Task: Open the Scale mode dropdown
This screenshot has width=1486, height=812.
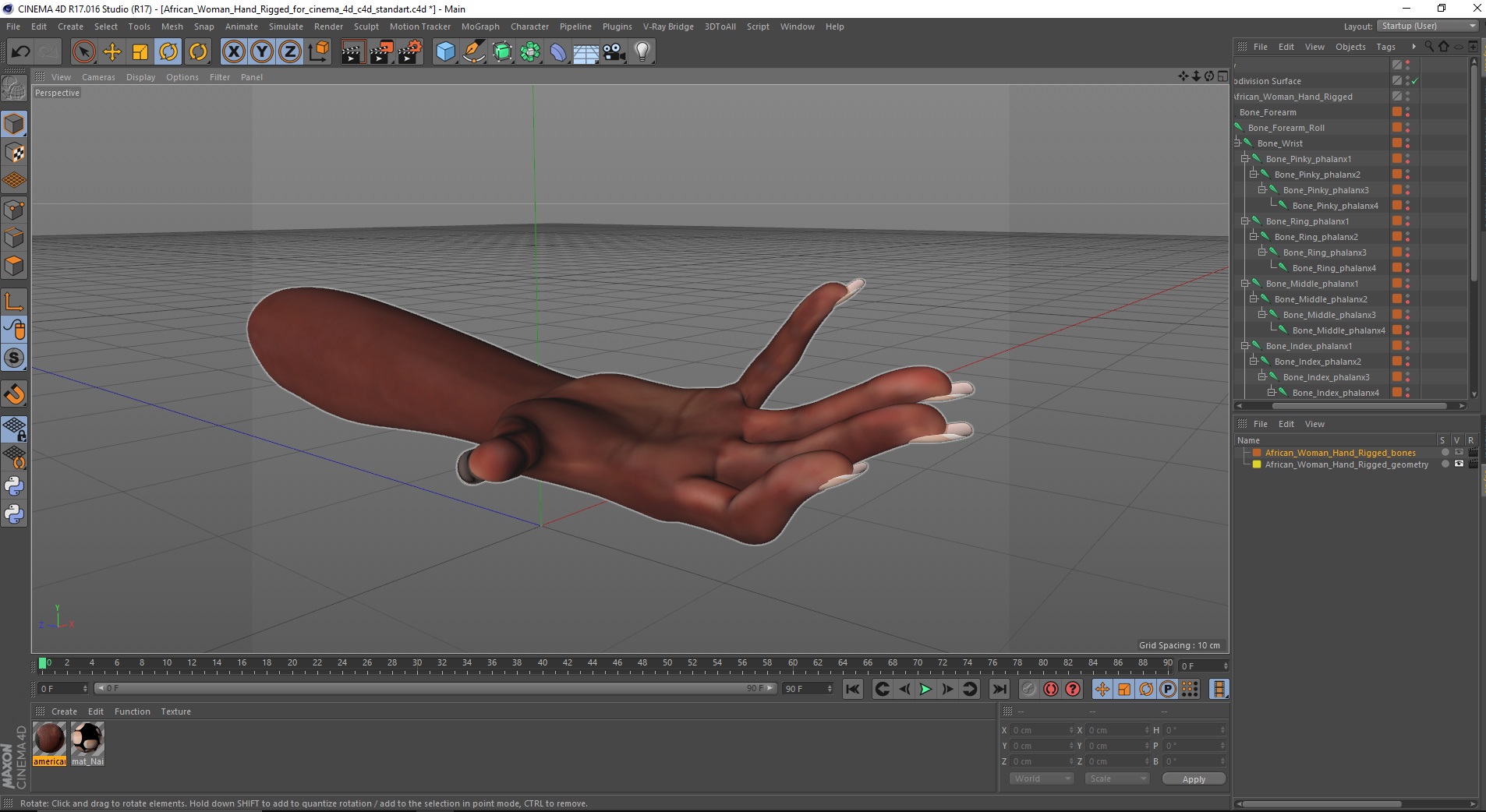Action: (1117, 778)
